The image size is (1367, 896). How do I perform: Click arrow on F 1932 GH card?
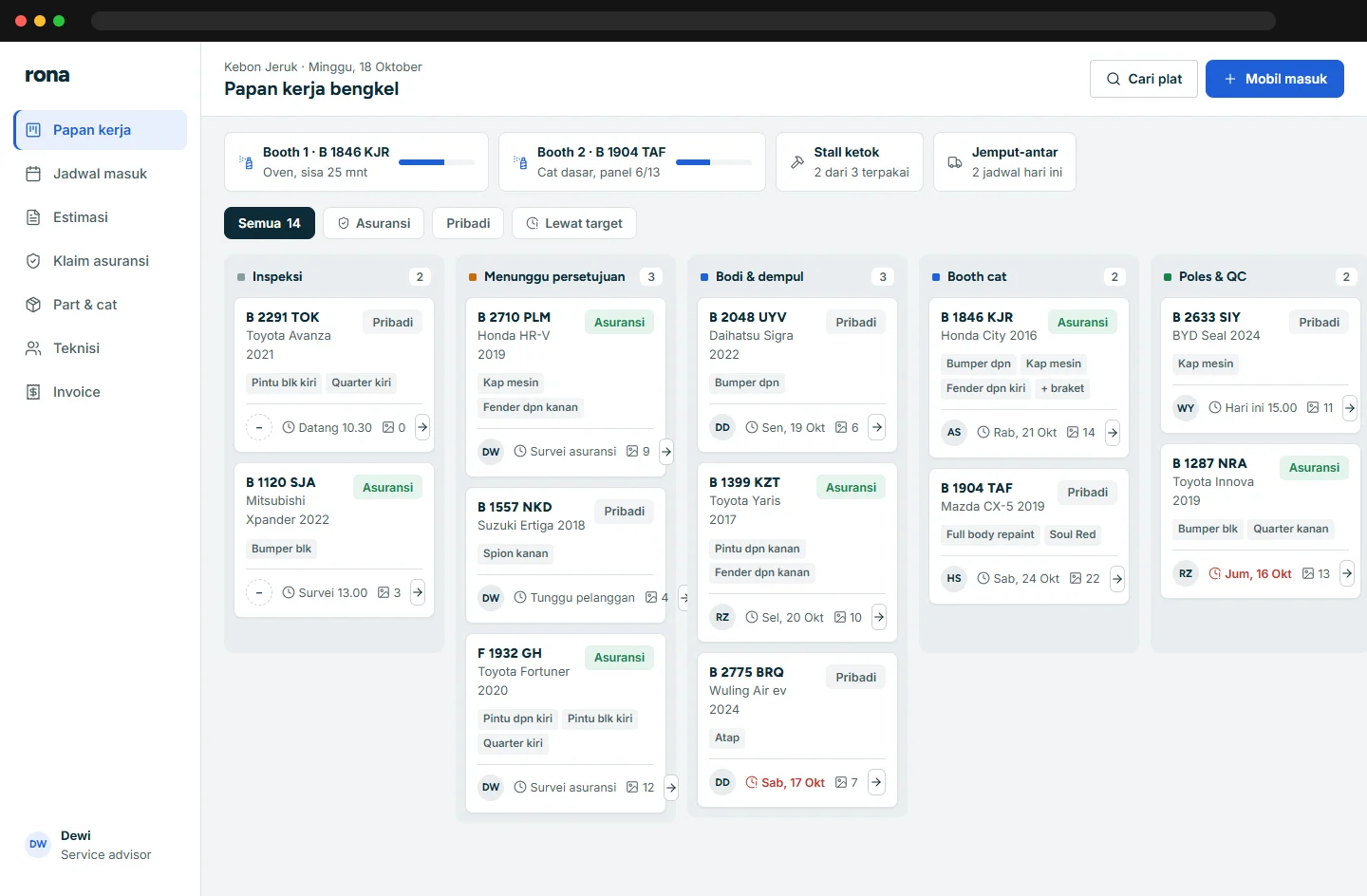[671, 787]
